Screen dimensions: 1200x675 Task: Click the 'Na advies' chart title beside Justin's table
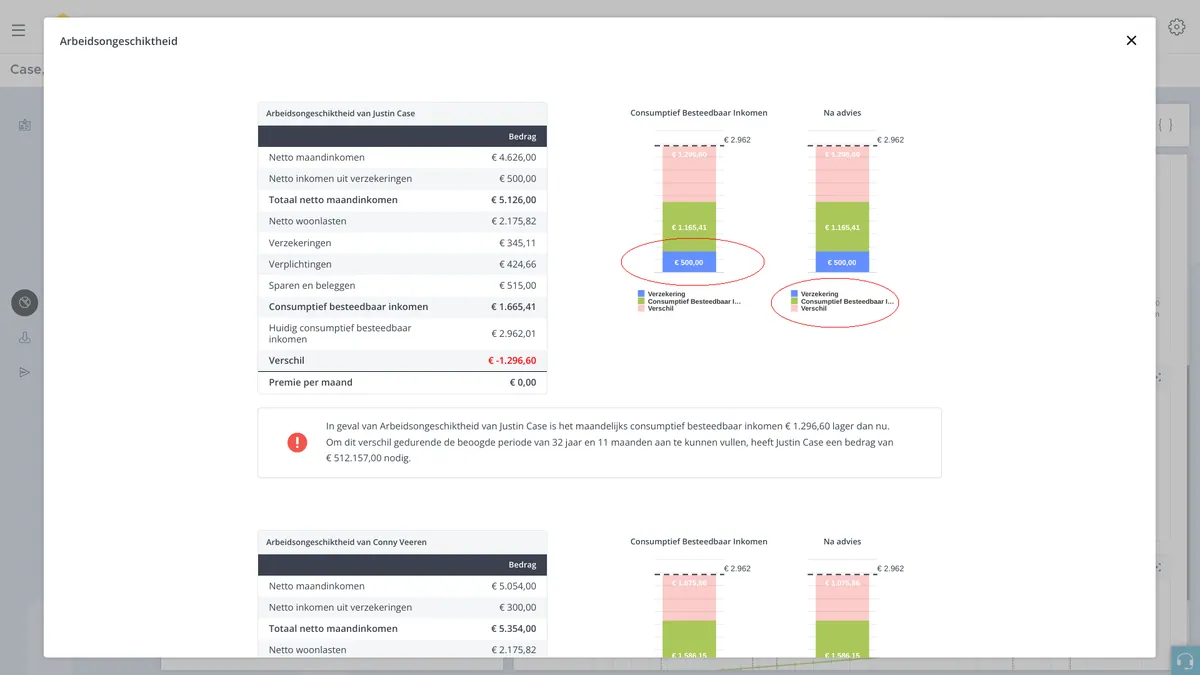pyautogui.click(x=842, y=113)
